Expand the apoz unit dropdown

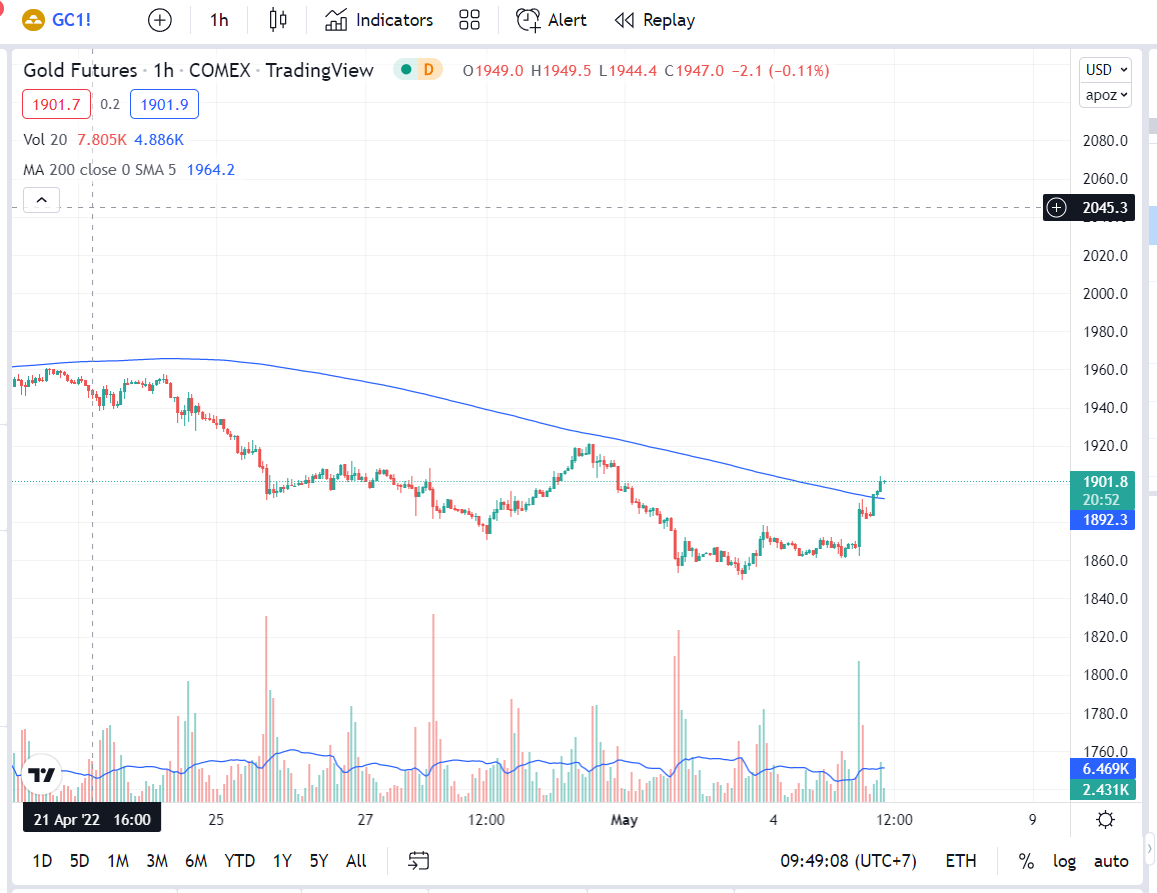coord(1105,94)
